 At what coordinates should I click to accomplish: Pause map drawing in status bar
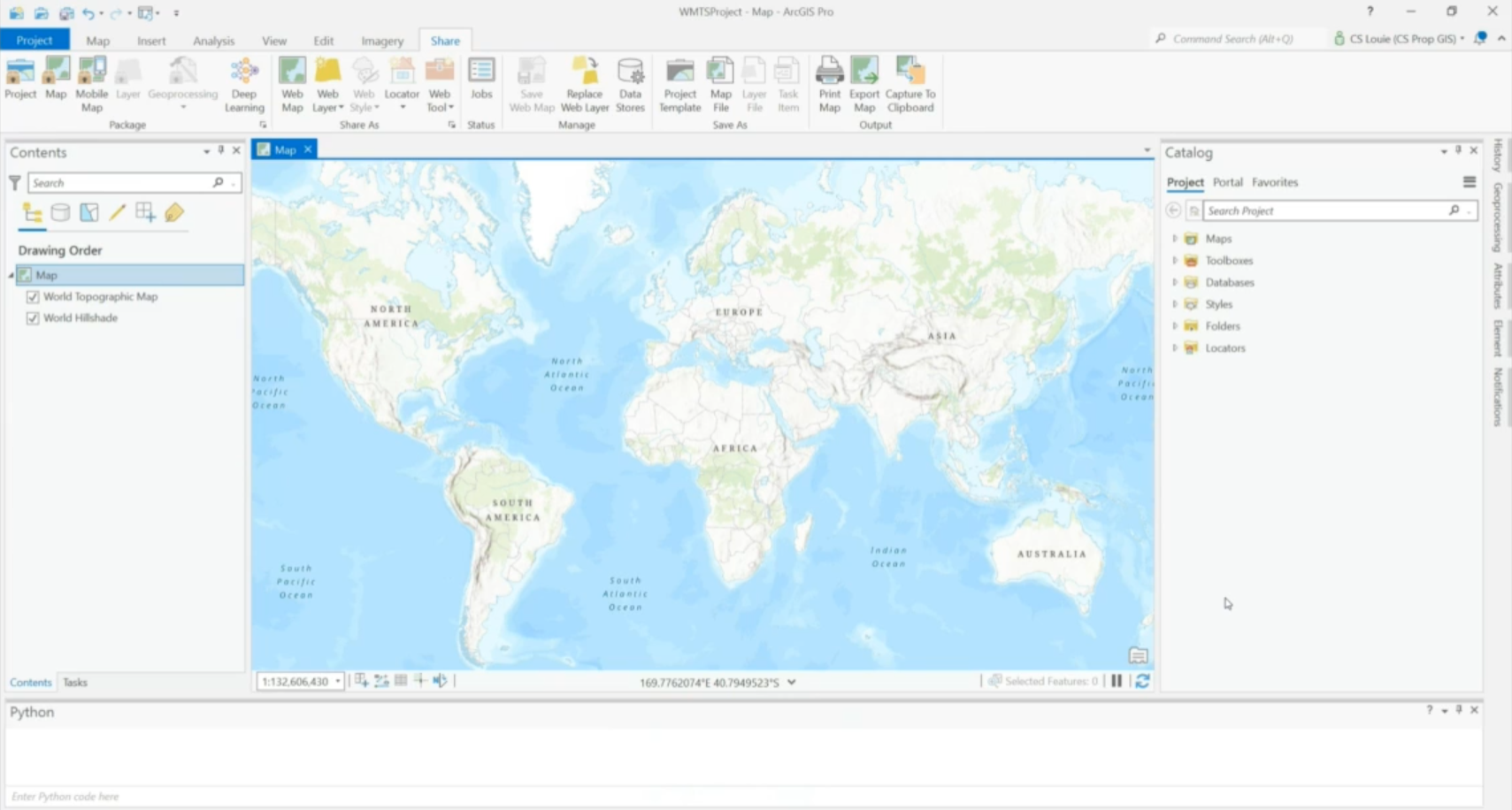[1117, 681]
